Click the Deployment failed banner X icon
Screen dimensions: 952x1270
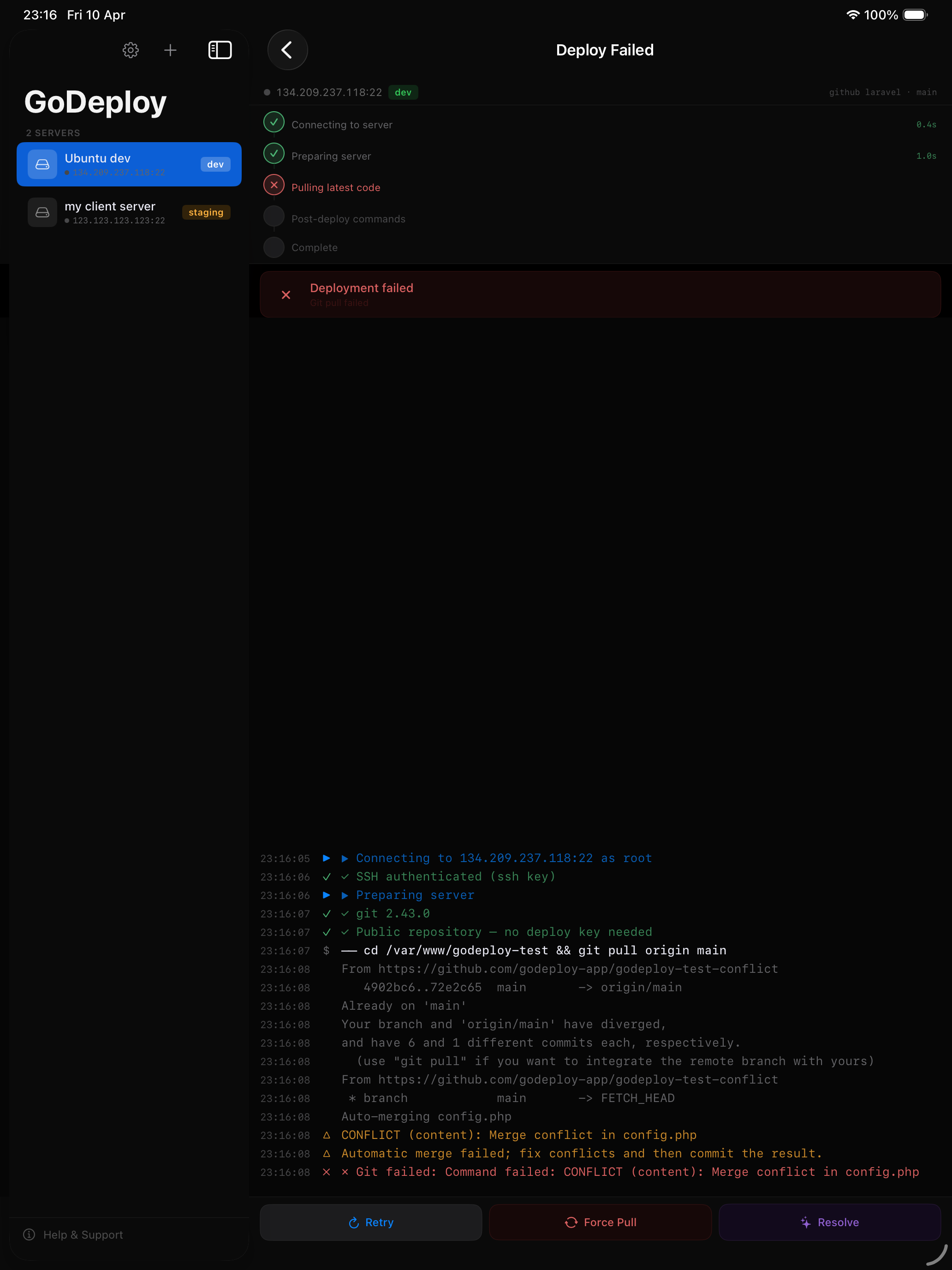point(286,295)
